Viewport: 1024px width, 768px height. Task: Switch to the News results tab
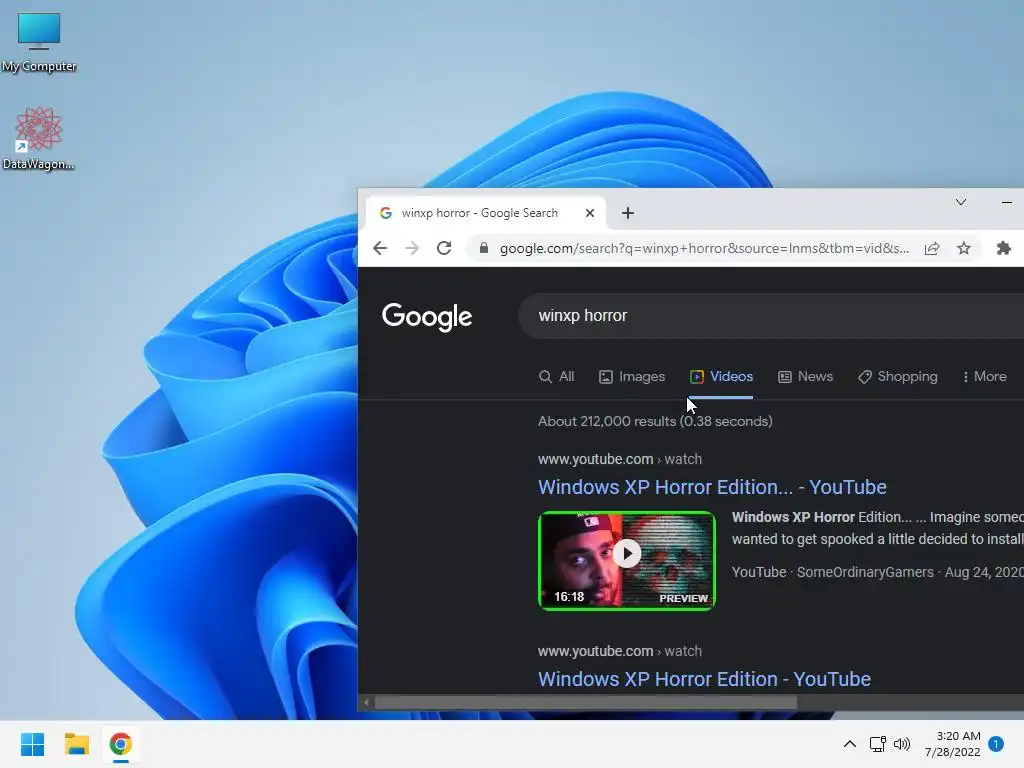click(806, 377)
